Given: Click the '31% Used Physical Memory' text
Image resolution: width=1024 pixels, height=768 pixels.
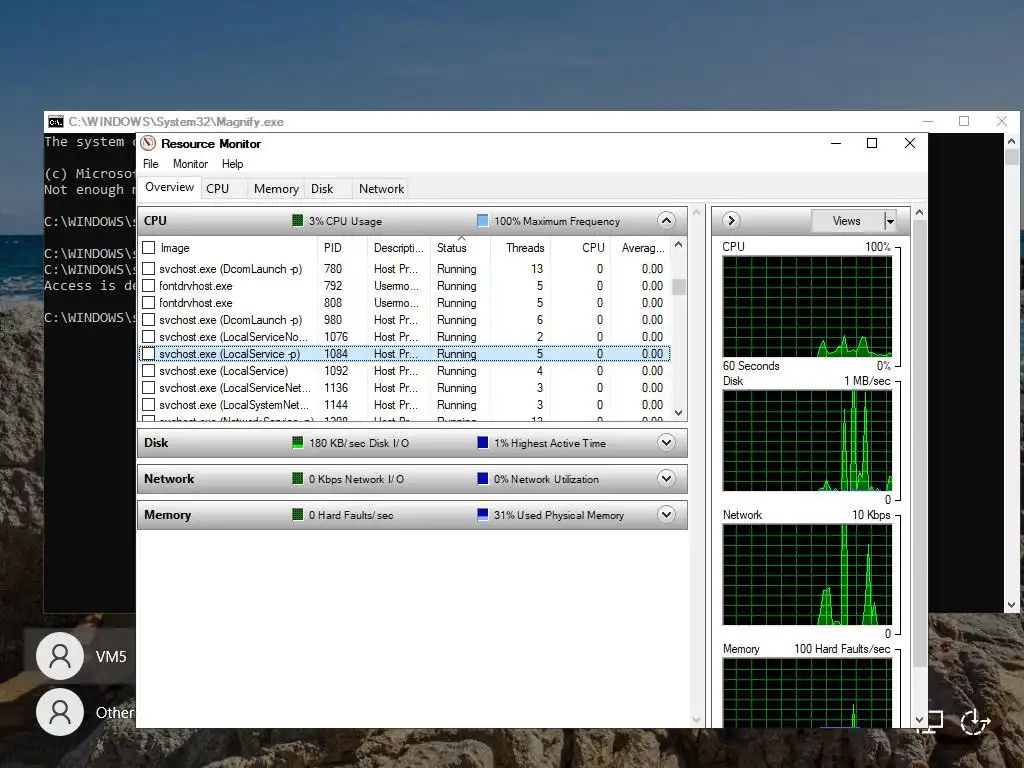Looking at the screenshot, I should tap(558, 515).
